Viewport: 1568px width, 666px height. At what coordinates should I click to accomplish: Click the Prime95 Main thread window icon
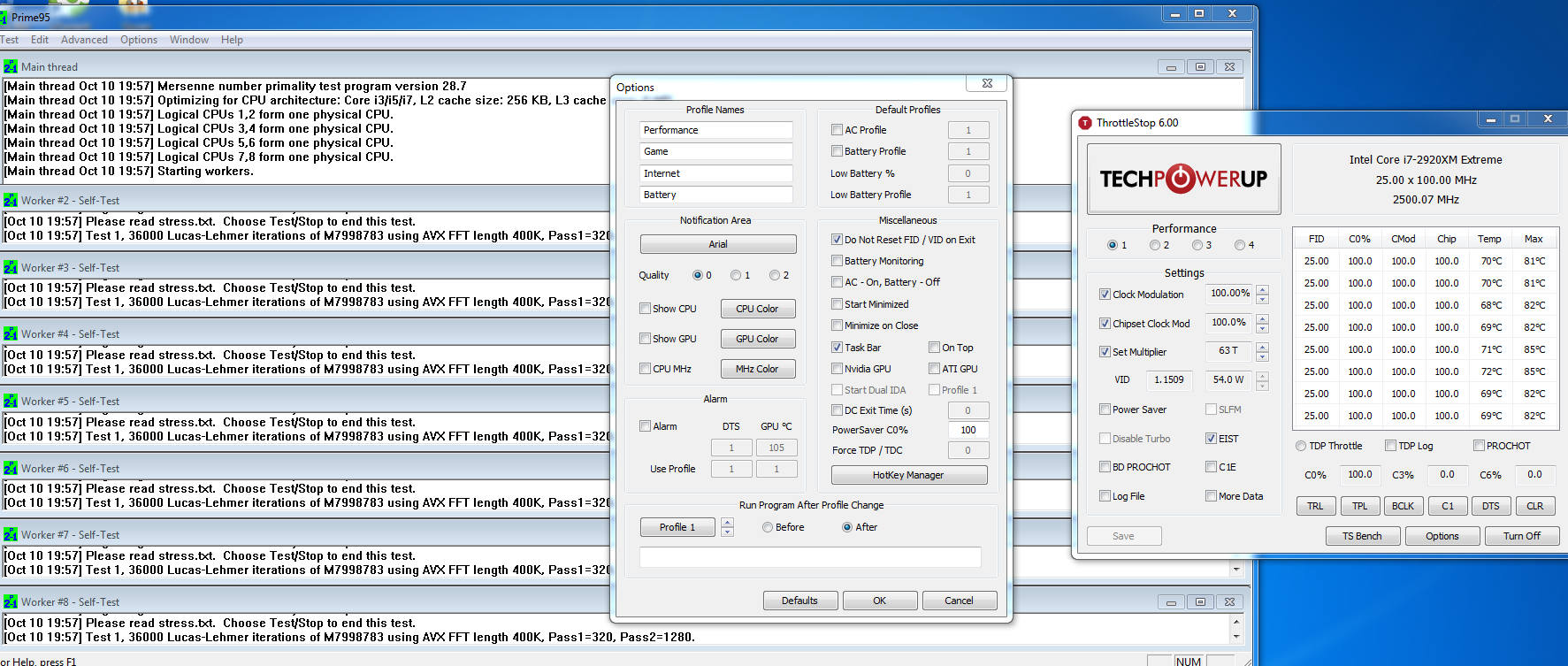coord(11,67)
